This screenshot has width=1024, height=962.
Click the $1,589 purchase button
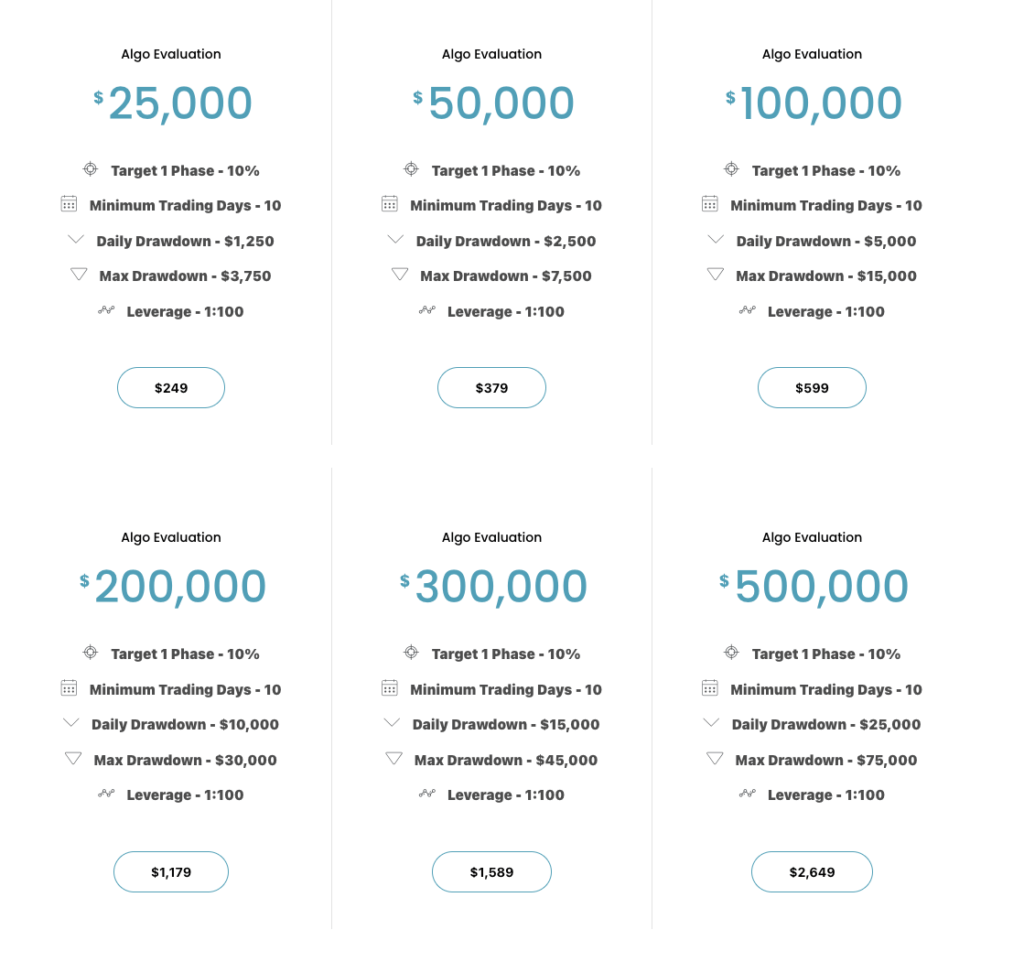pos(491,871)
